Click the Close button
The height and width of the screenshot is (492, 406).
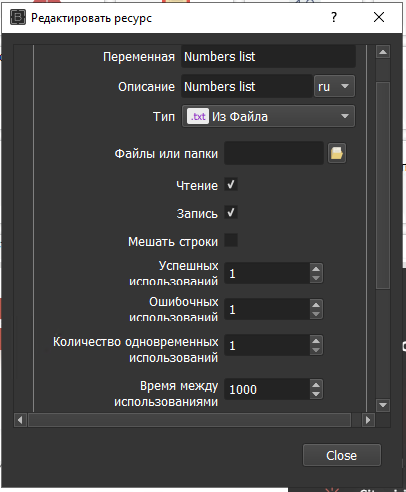pos(342,455)
